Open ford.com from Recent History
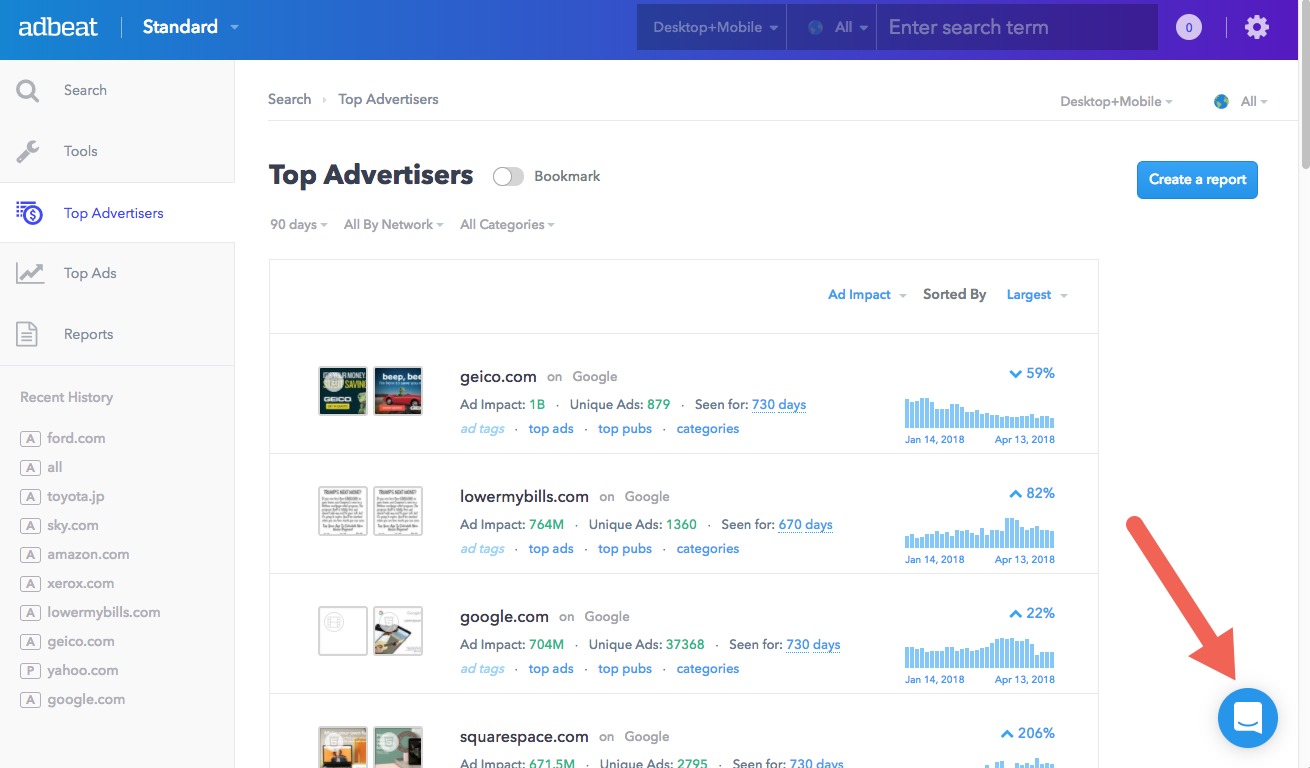The height and width of the screenshot is (768, 1310). tap(76, 438)
